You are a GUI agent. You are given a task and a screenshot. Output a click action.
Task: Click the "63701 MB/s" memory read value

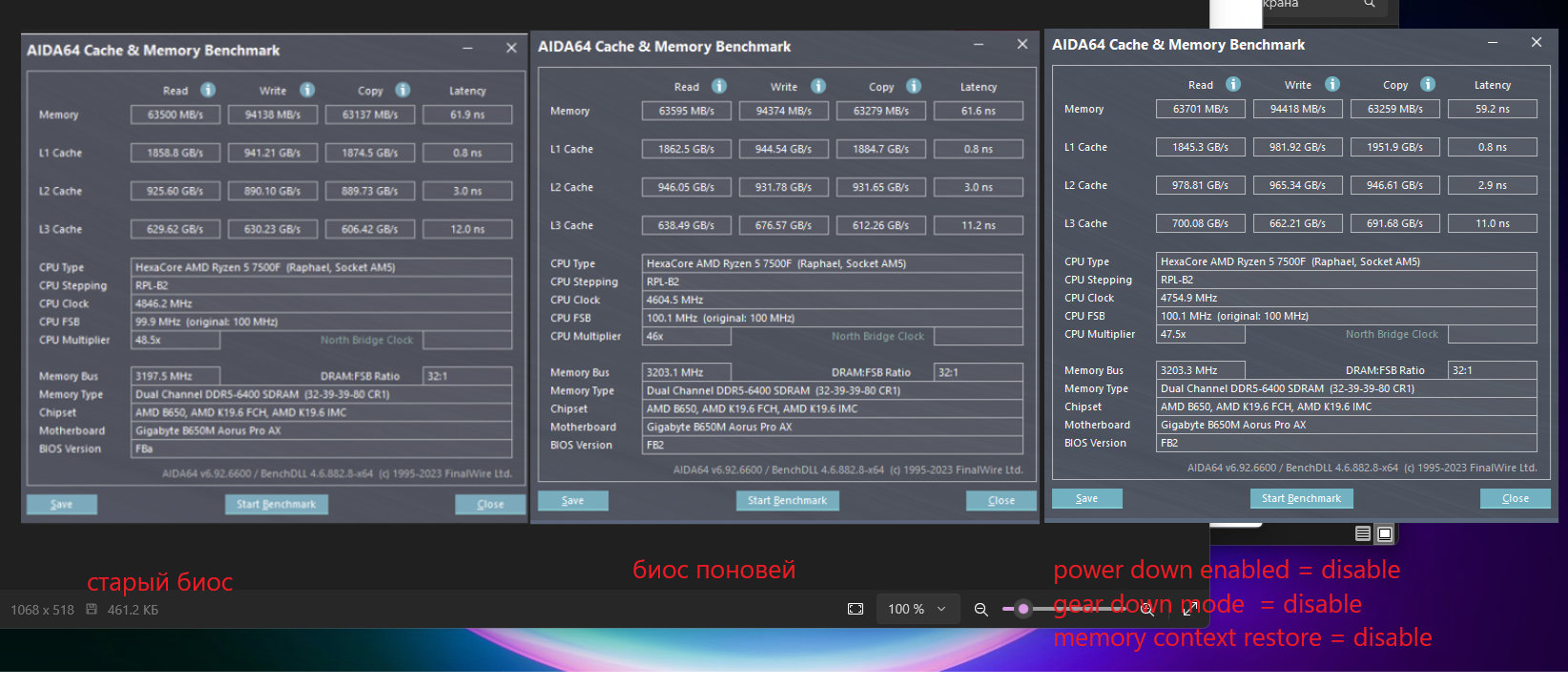coord(1201,109)
